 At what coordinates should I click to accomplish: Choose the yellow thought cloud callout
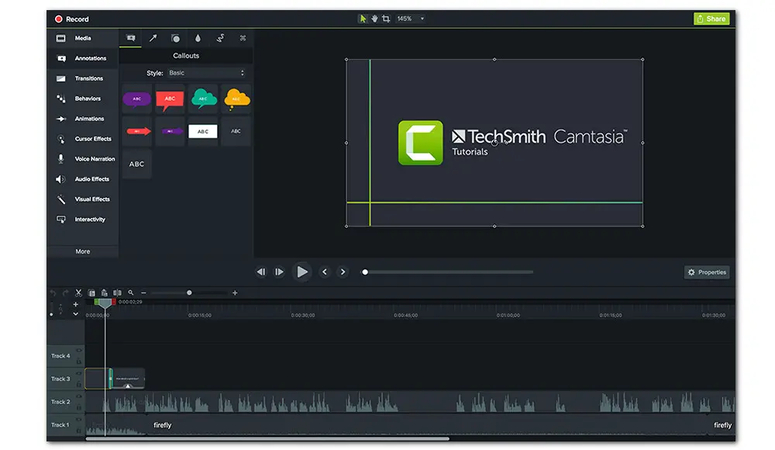pyautogui.click(x=236, y=99)
